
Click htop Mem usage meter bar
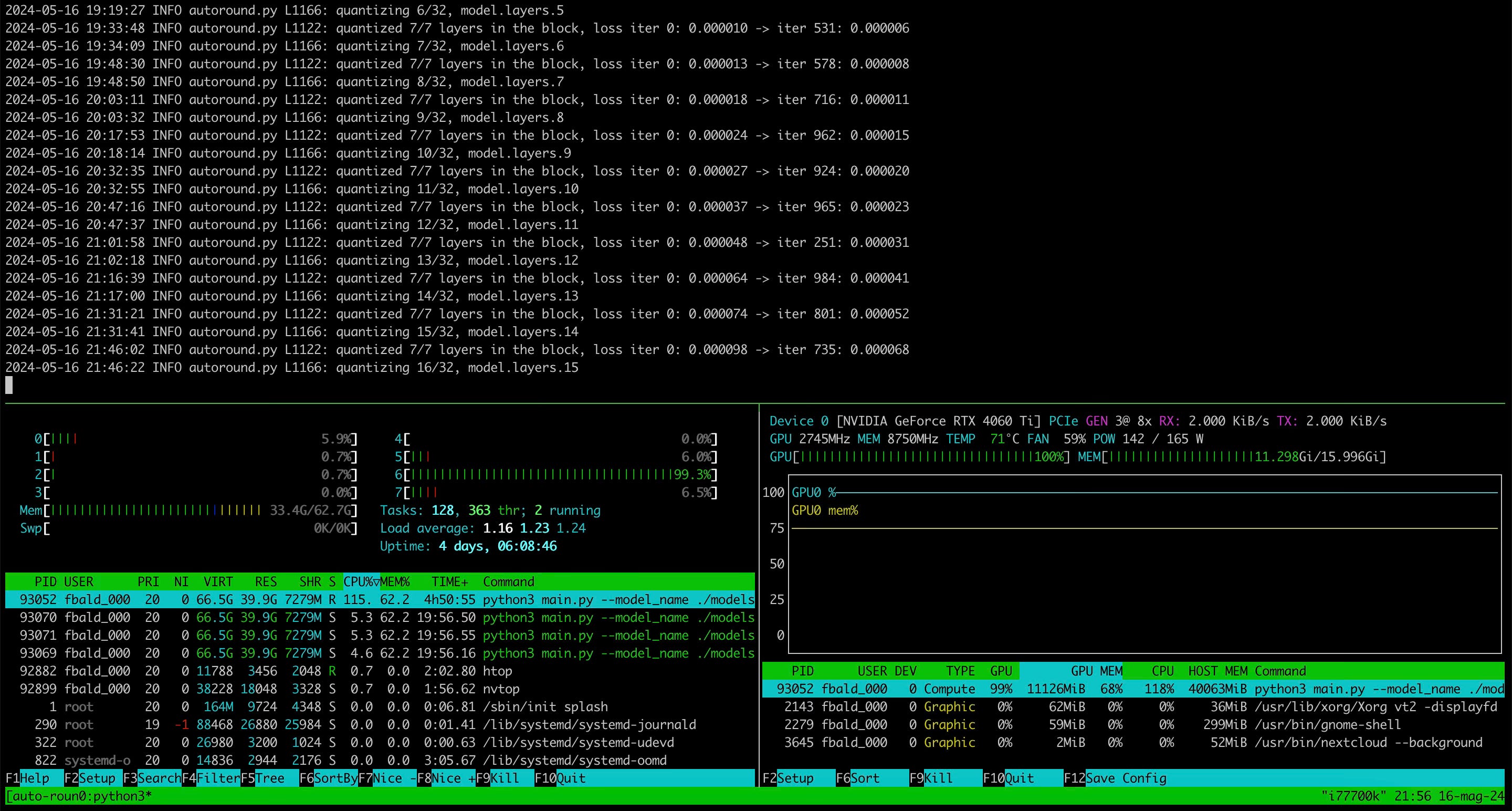tap(188, 511)
